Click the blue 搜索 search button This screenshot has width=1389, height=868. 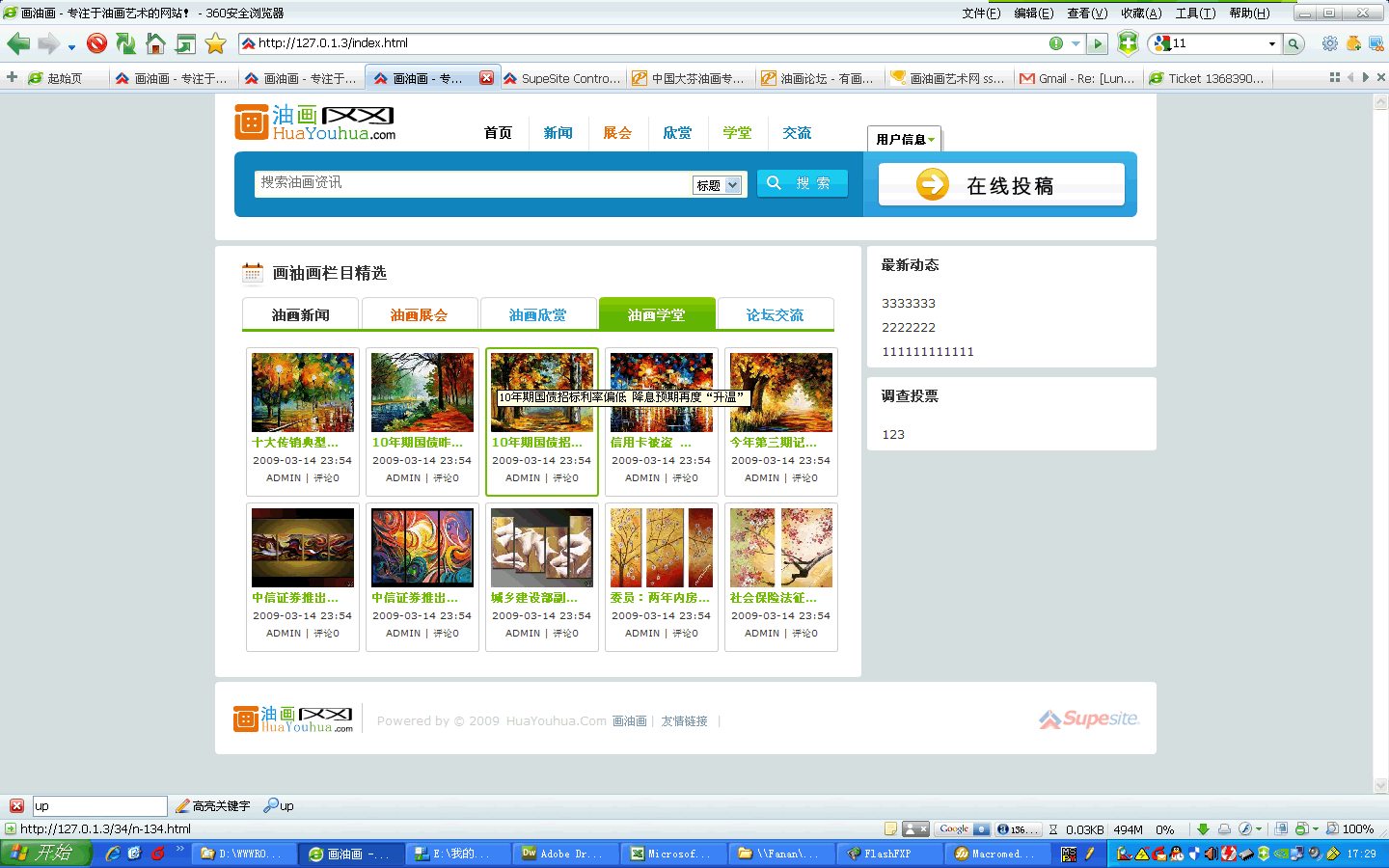802,183
